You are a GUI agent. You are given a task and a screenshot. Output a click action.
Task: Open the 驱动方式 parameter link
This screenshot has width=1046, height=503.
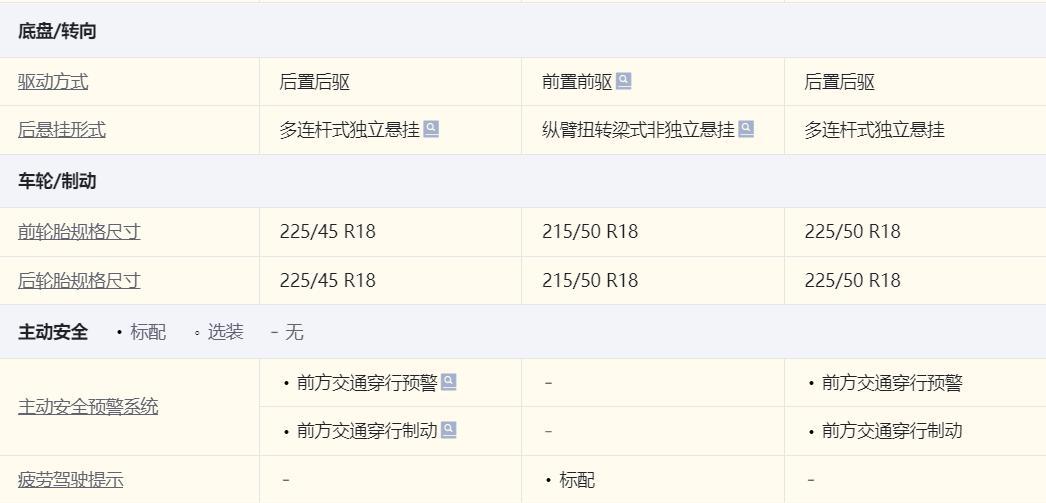click(53, 82)
